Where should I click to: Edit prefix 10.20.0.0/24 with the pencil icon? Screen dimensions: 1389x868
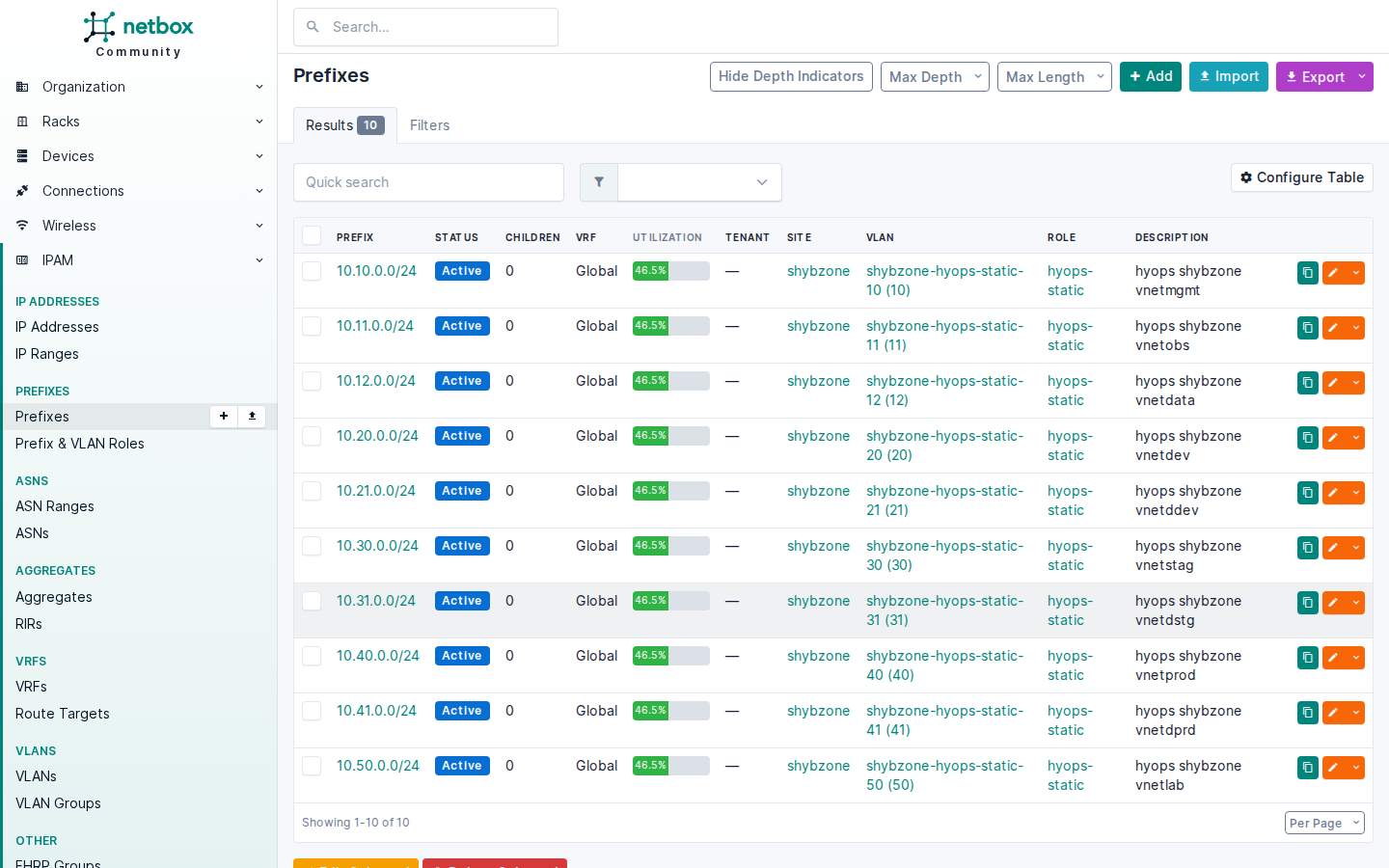[x=1333, y=438]
